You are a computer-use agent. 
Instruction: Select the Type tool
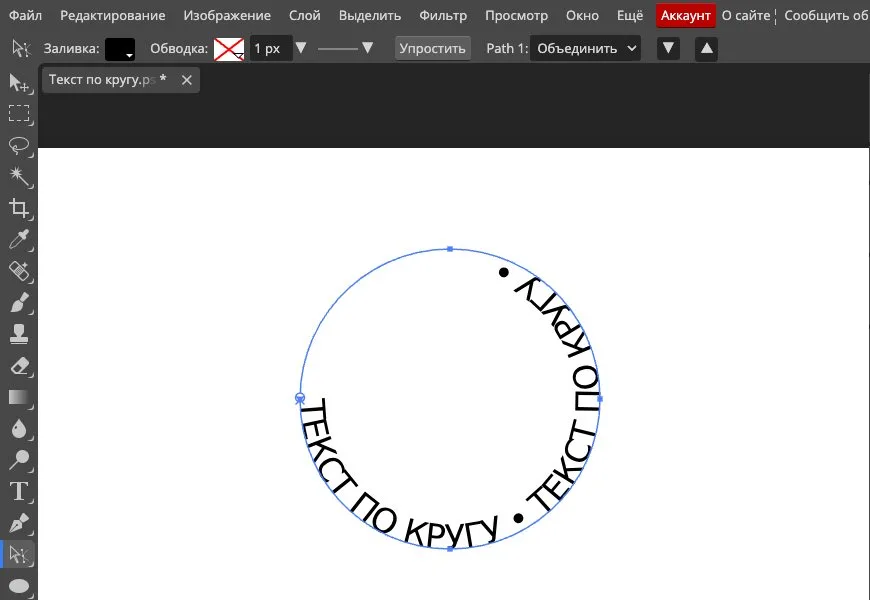19,491
